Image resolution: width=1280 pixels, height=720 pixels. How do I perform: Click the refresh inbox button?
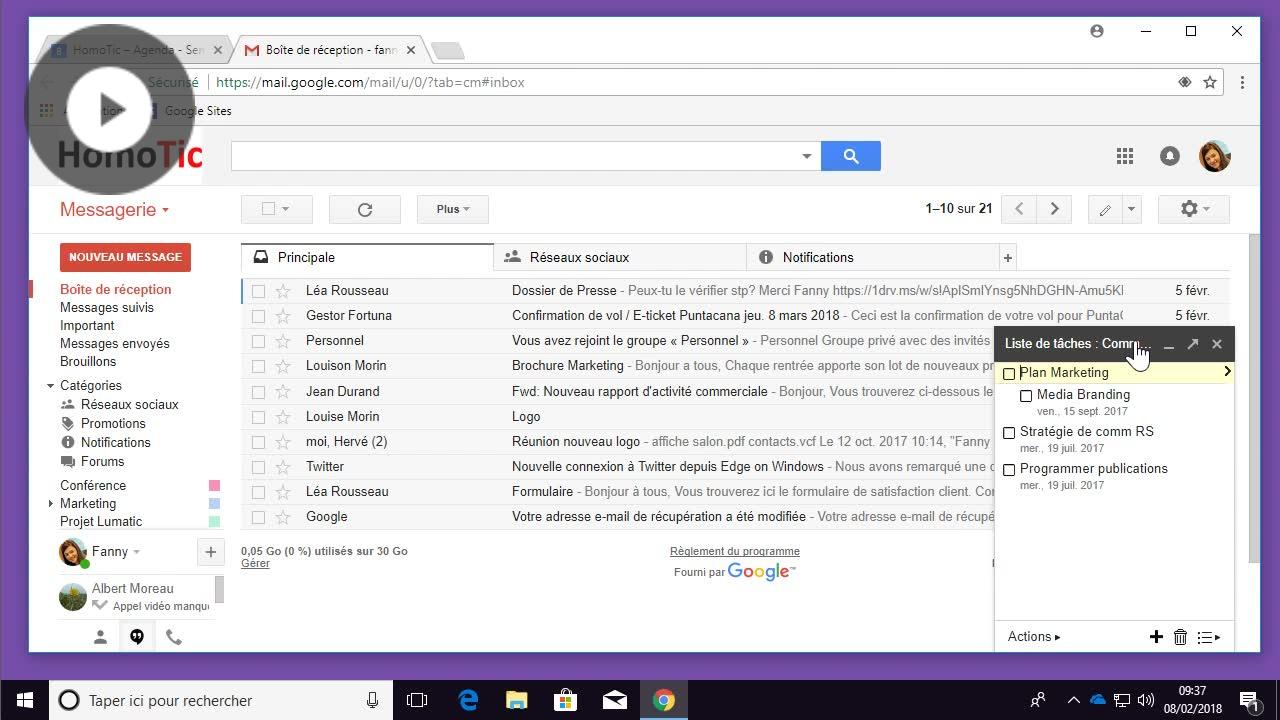pos(364,209)
